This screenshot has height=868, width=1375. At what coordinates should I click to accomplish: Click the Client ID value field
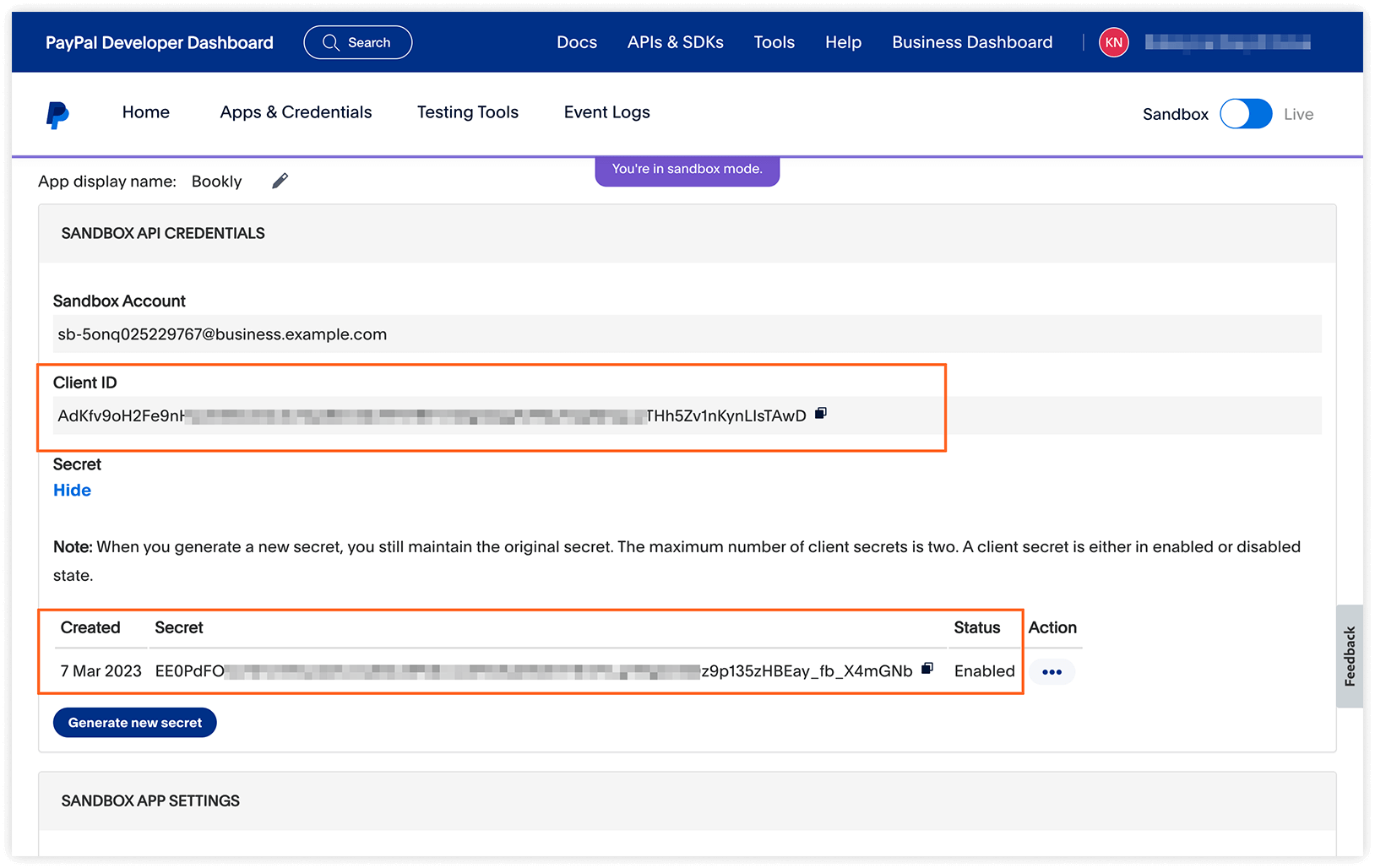[x=687, y=415]
